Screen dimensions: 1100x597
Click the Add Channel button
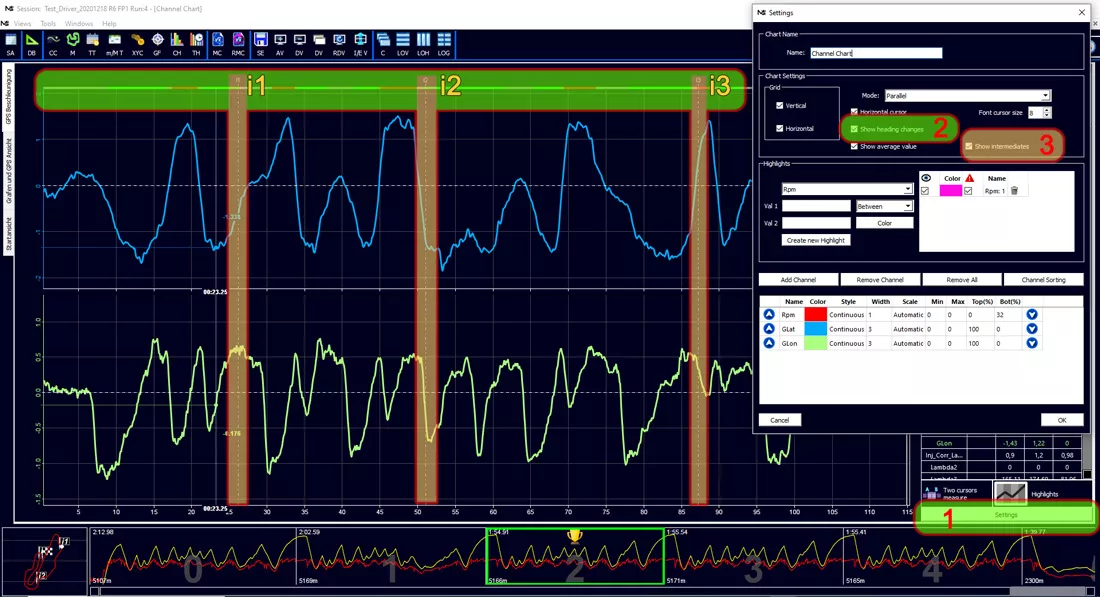tap(798, 279)
